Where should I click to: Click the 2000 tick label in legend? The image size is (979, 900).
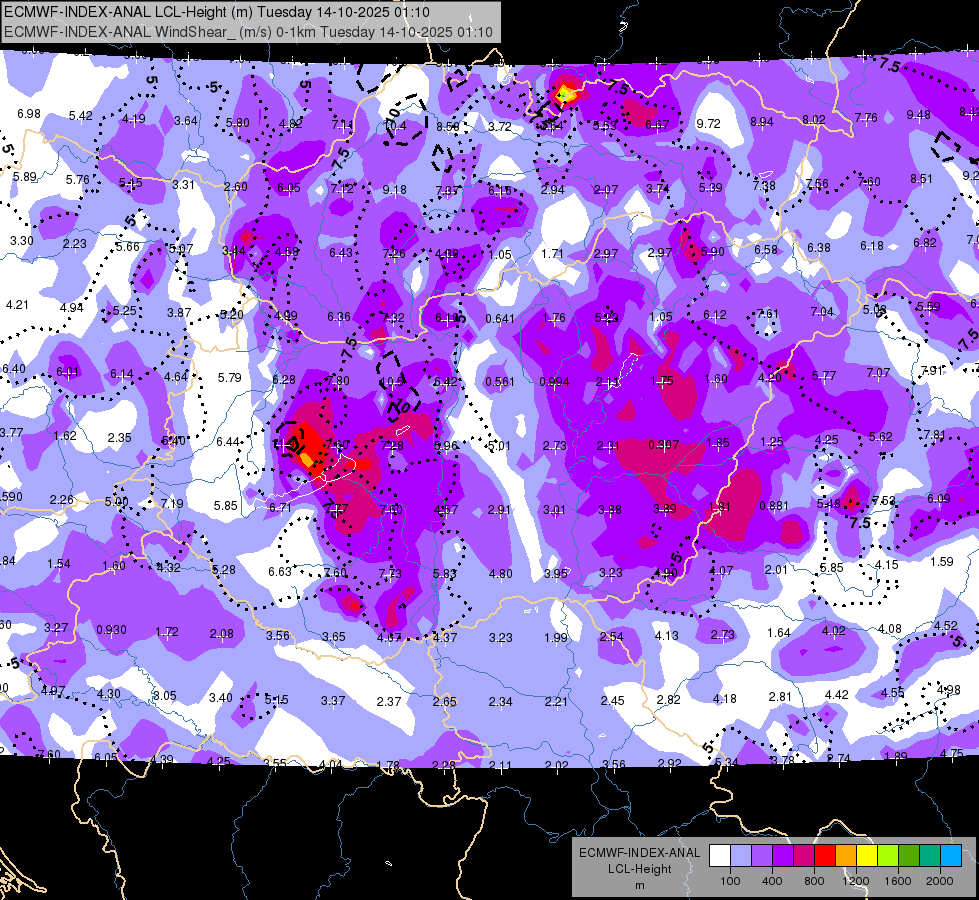[939, 880]
